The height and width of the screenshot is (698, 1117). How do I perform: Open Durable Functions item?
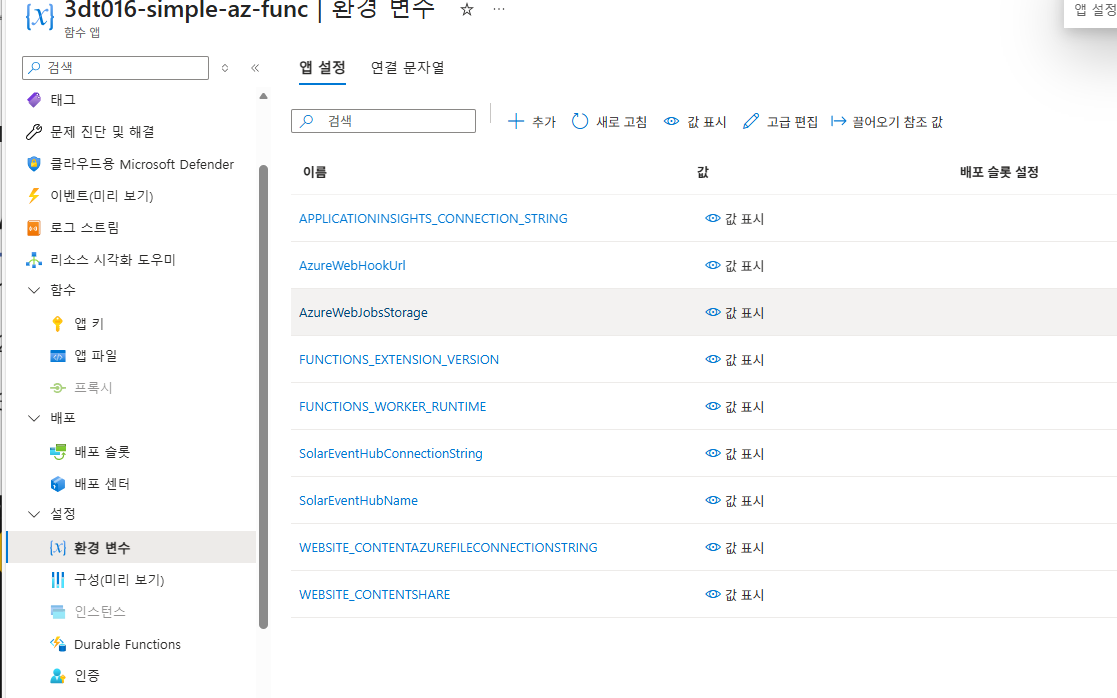pos(115,644)
